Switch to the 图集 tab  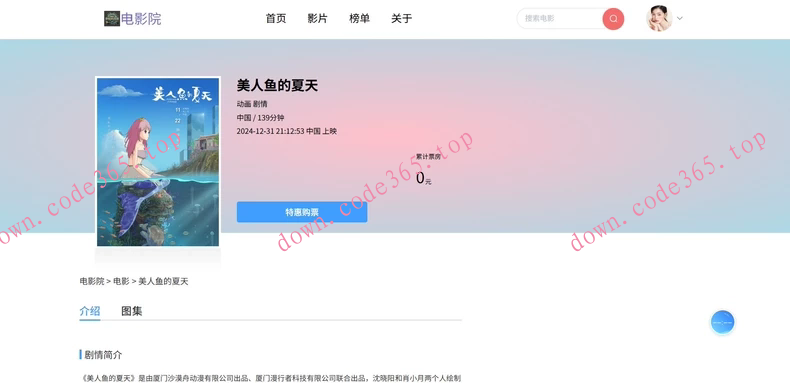point(131,311)
